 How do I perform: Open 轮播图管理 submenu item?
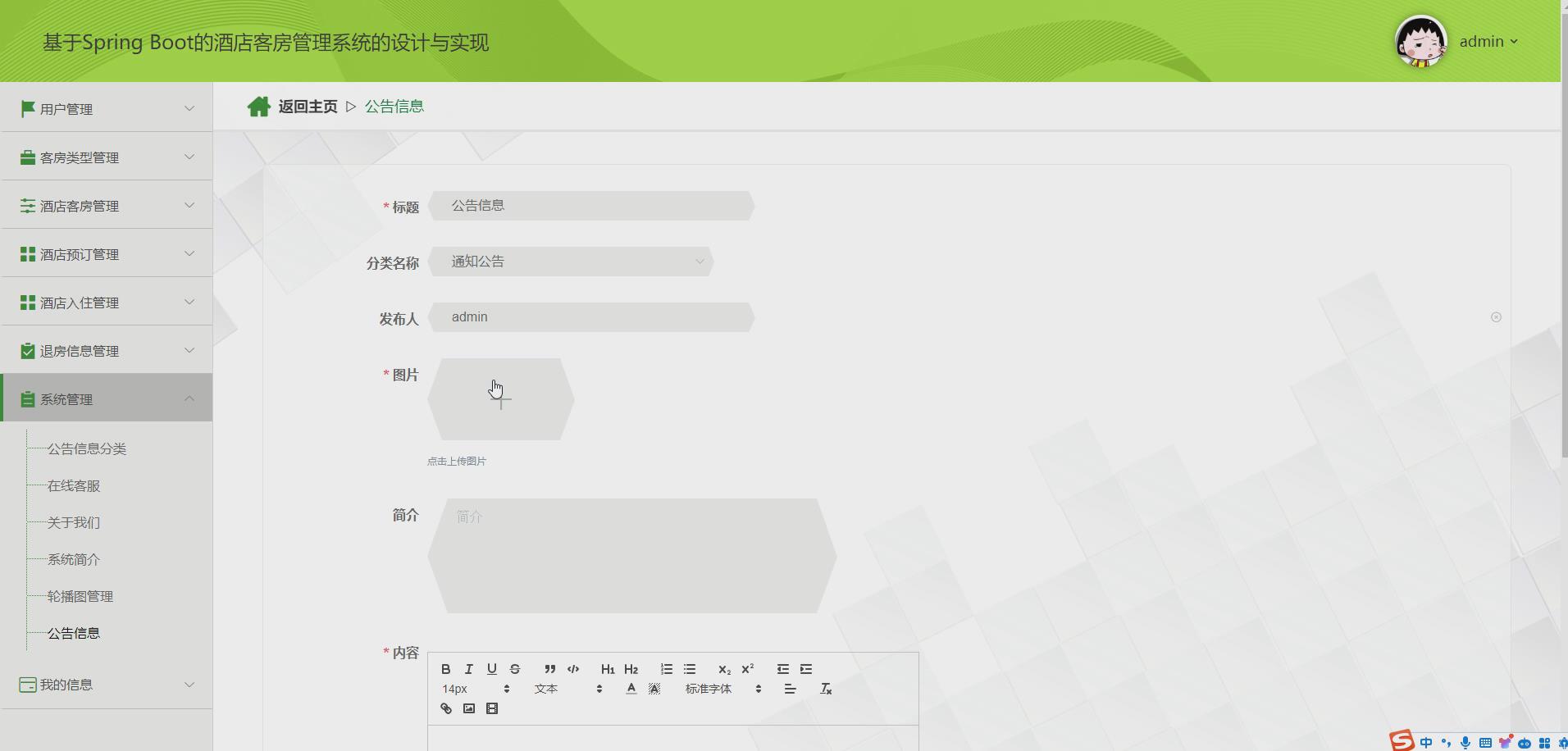tap(80, 596)
